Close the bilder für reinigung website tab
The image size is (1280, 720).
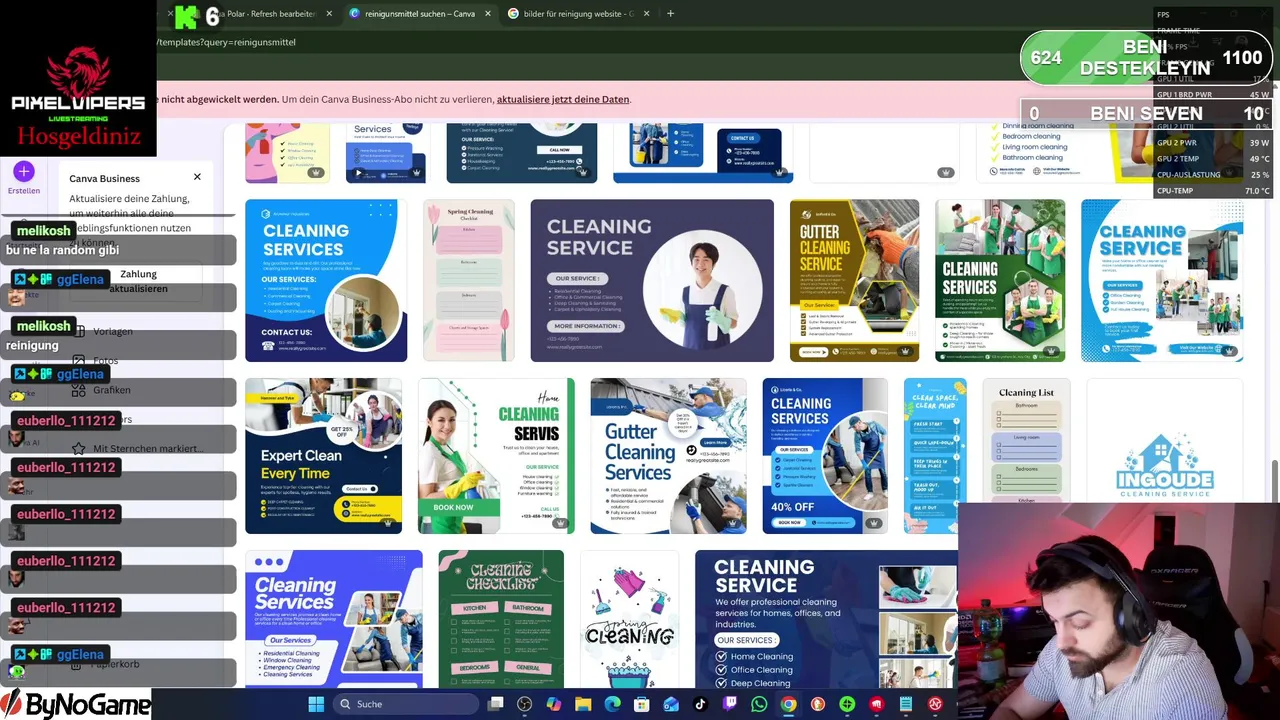(646, 14)
